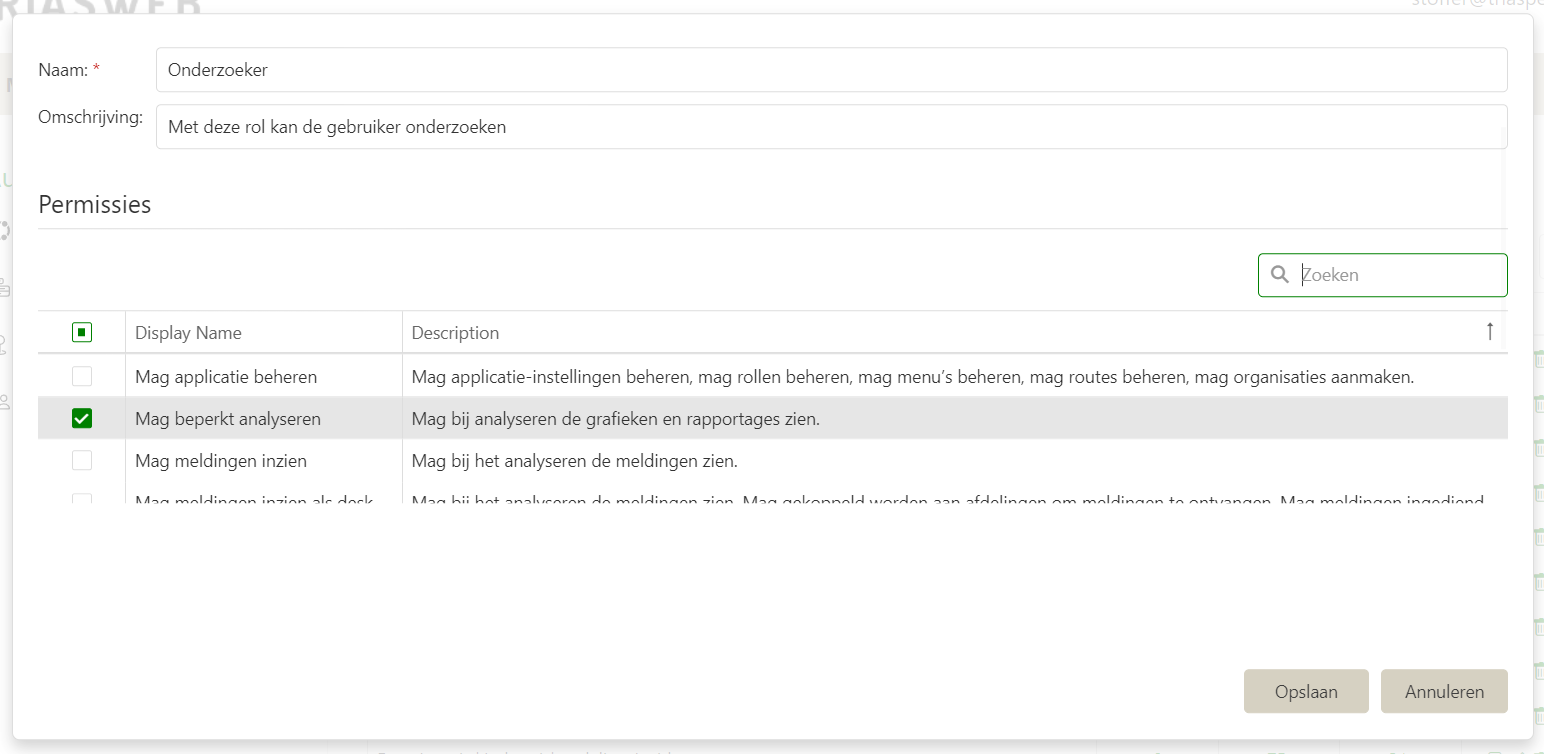Enable the 'Mag applicatie beheren' checkbox
Screen dimensions: 1544x754
point(82,377)
